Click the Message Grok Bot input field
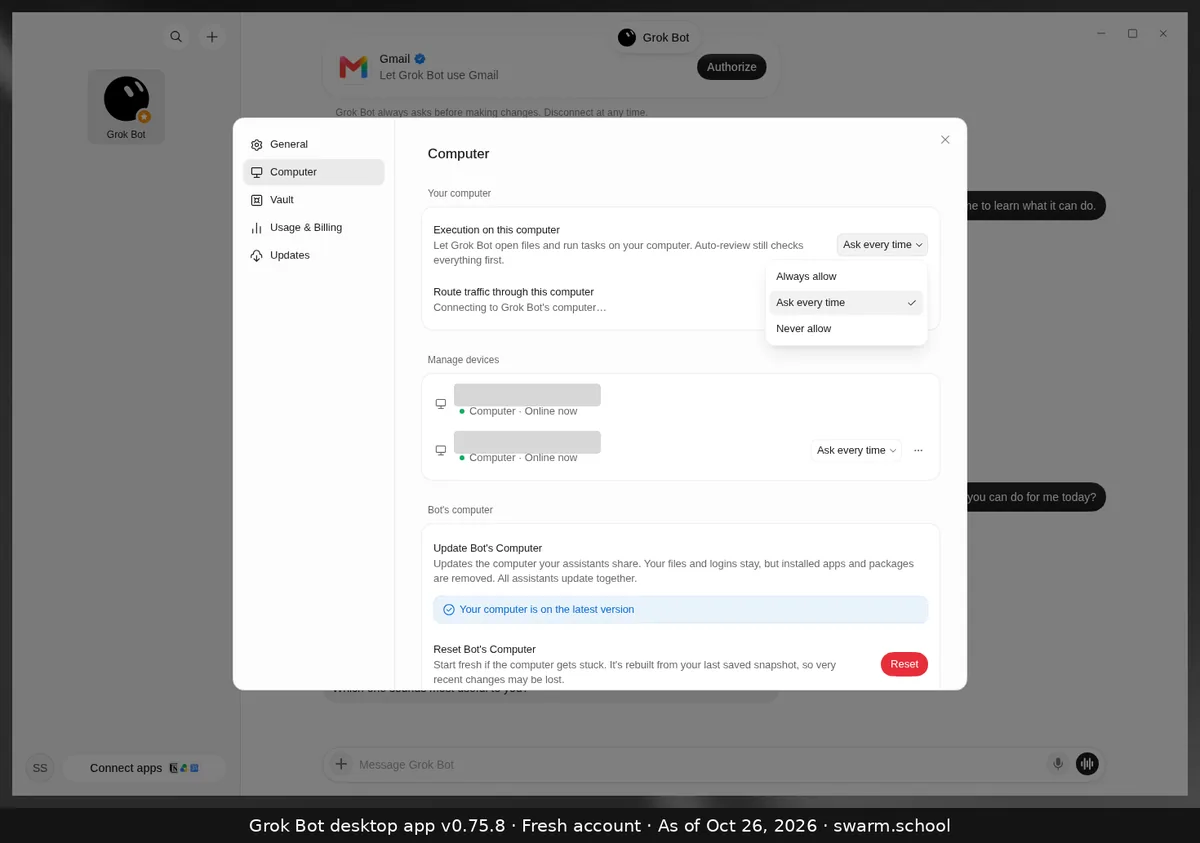This screenshot has height=843, width=1200. pyautogui.click(x=698, y=764)
